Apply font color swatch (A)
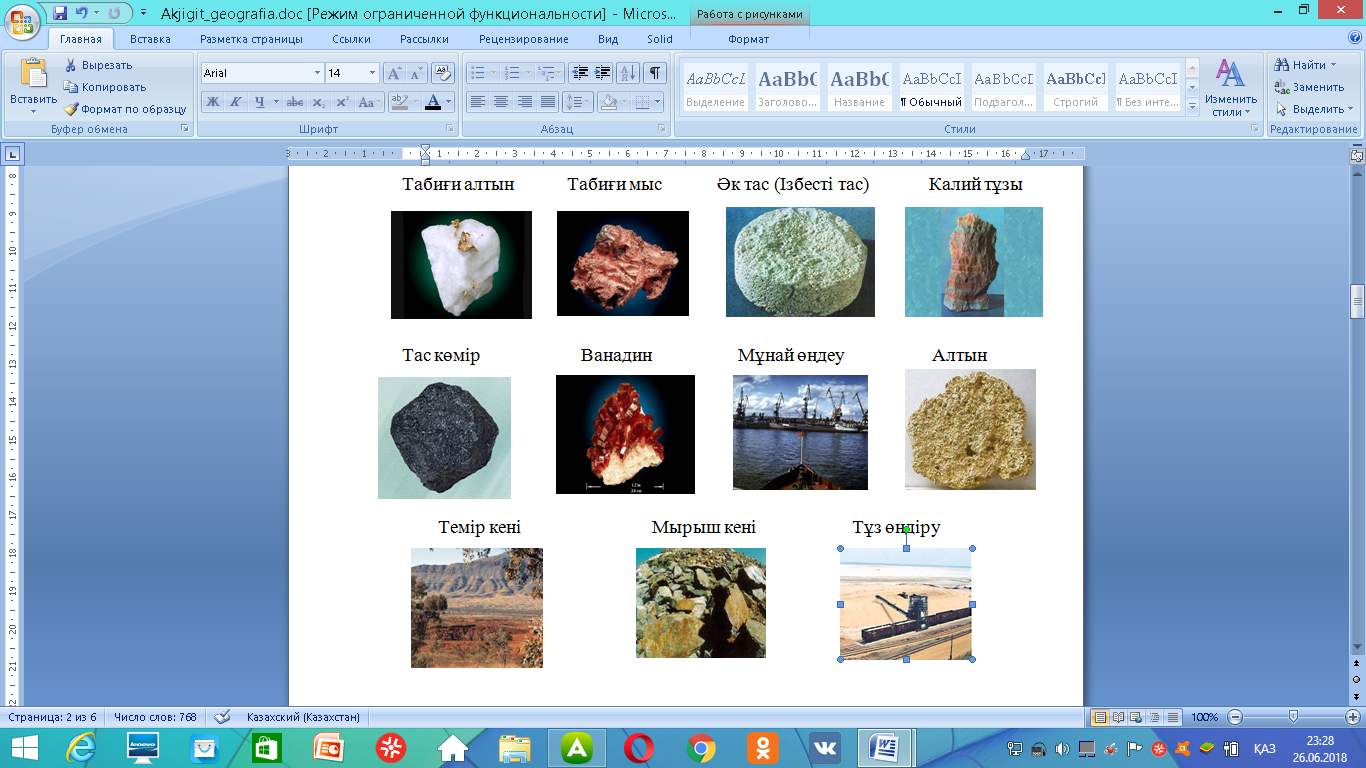 [x=432, y=102]
